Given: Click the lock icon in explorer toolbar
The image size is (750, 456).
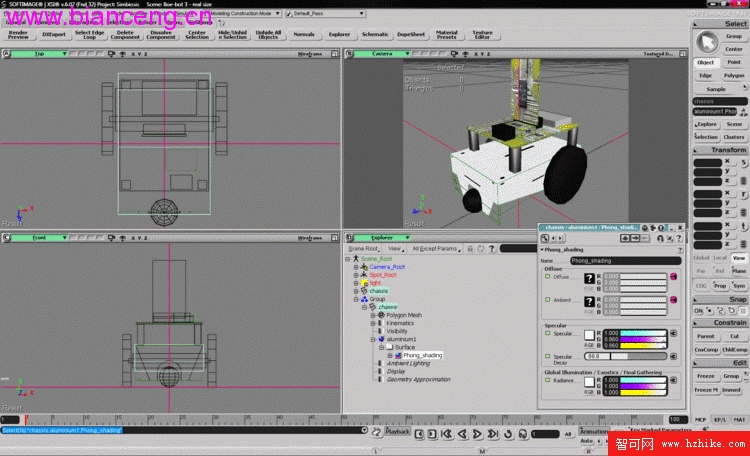Looking at the screenshot, I should coord(470,249).
